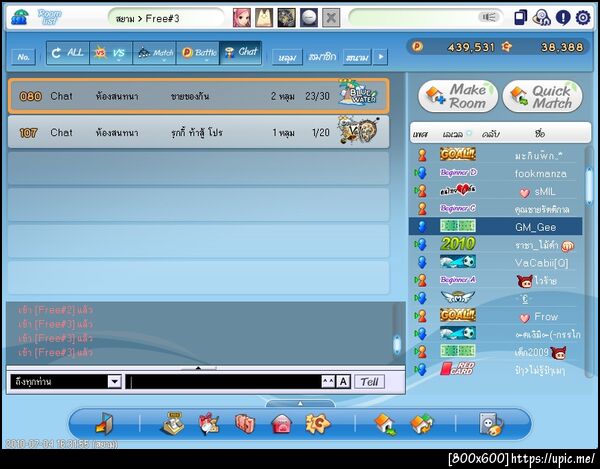Sort rooms by No. button

coord(23,57)
